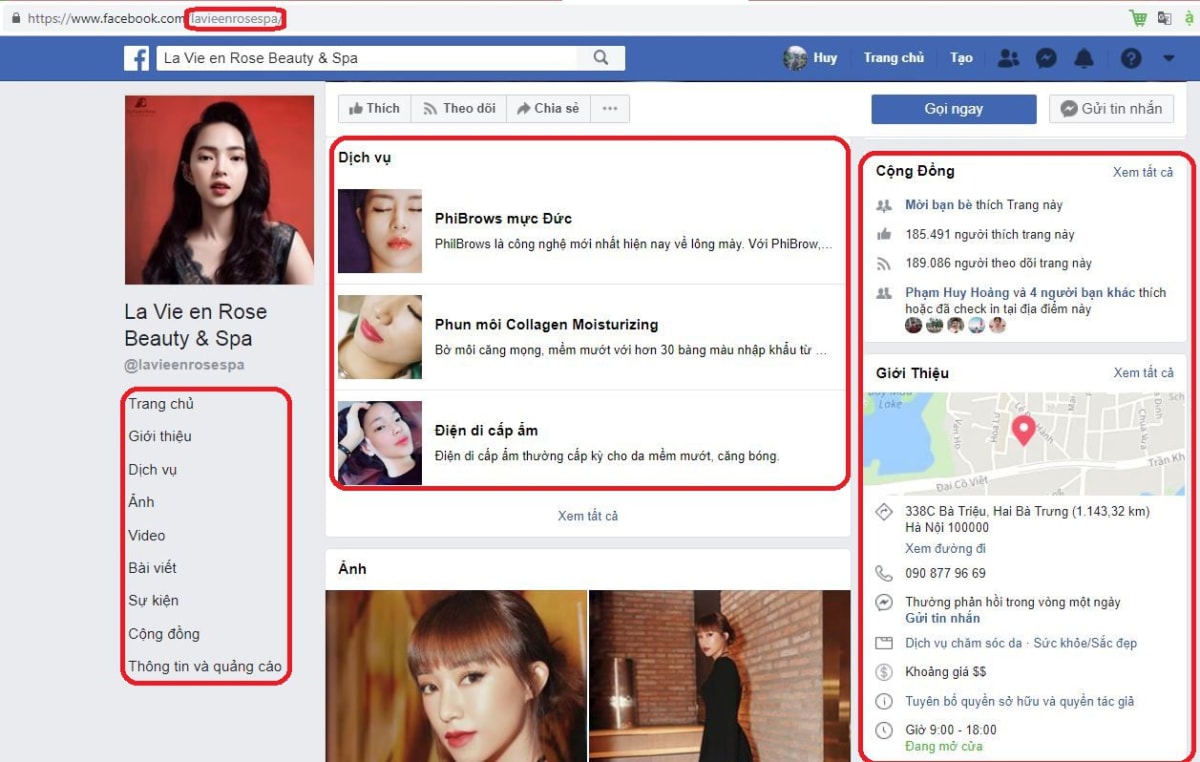Click the red map pin marker

(x=1023, y=431)
